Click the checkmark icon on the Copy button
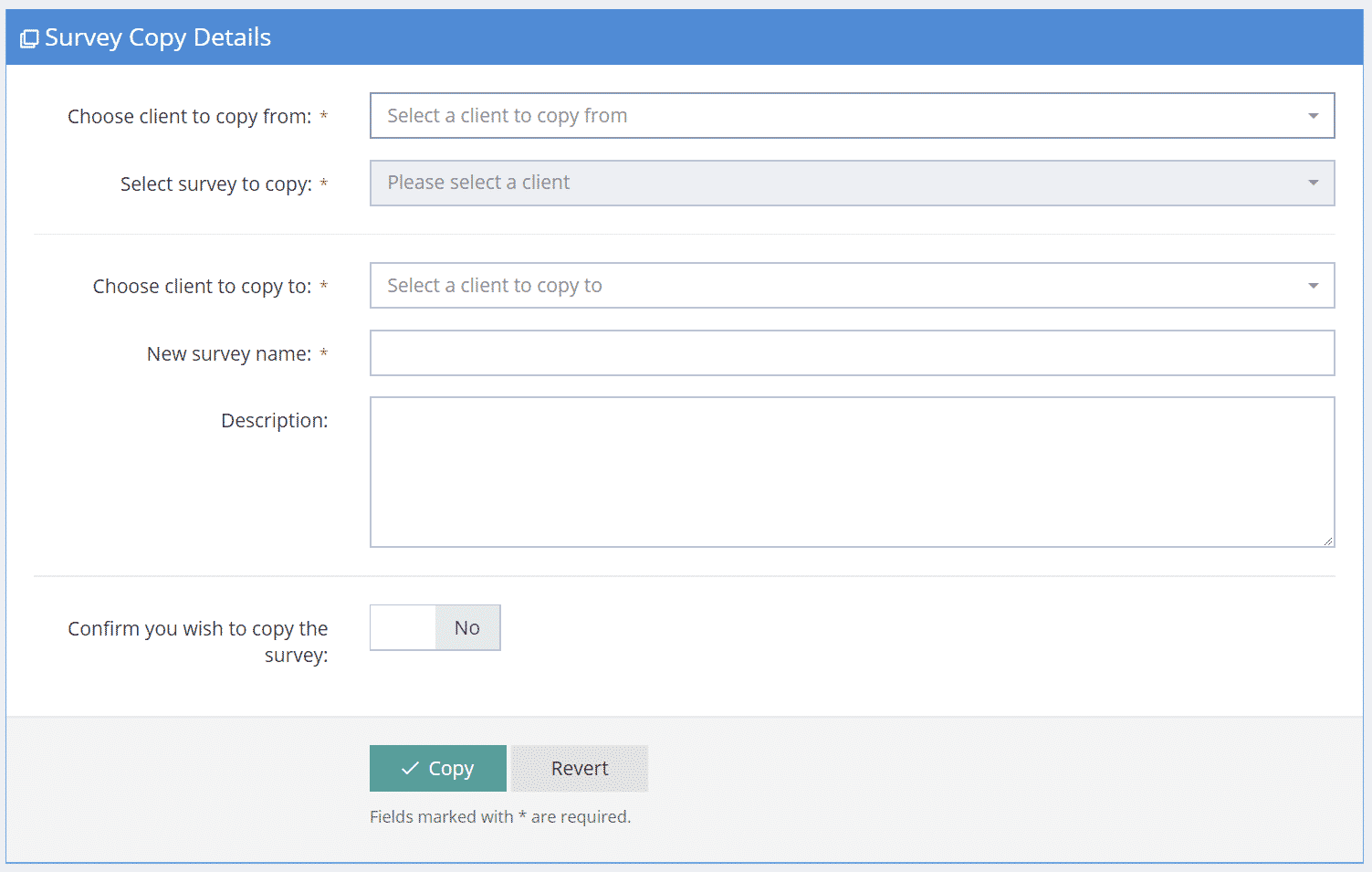 pos(410,768)
